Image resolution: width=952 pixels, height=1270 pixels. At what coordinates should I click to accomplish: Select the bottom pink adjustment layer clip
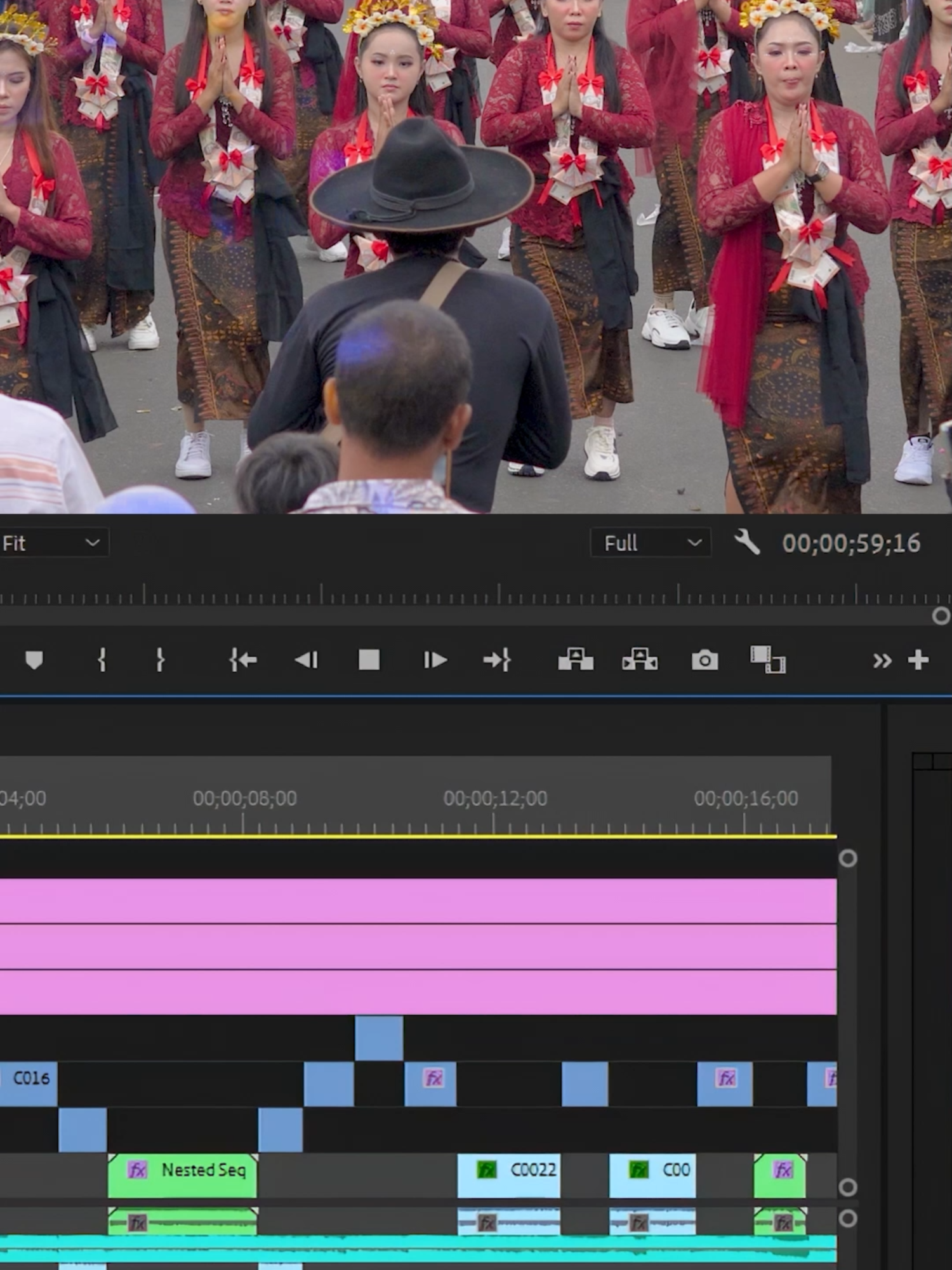[x=418, y=993]
